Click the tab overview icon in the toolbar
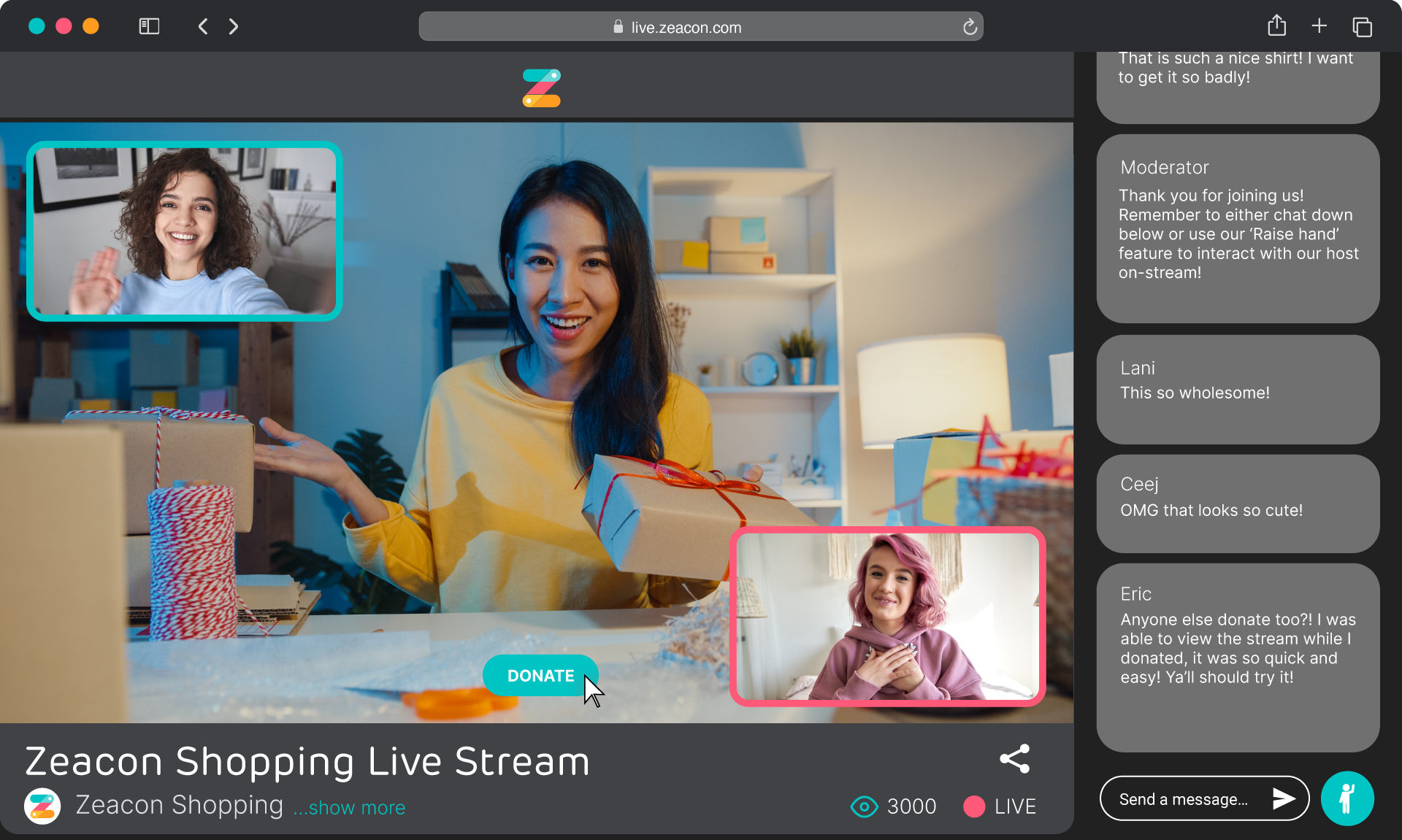1402x840 pixels. [1363, 26]
